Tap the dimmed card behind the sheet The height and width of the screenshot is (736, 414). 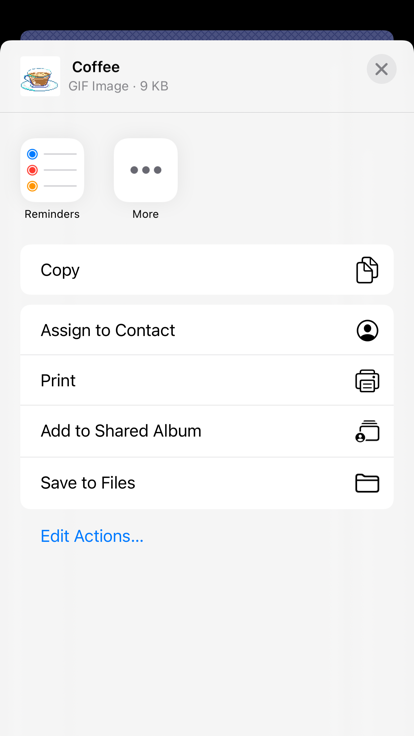point(207,35)
